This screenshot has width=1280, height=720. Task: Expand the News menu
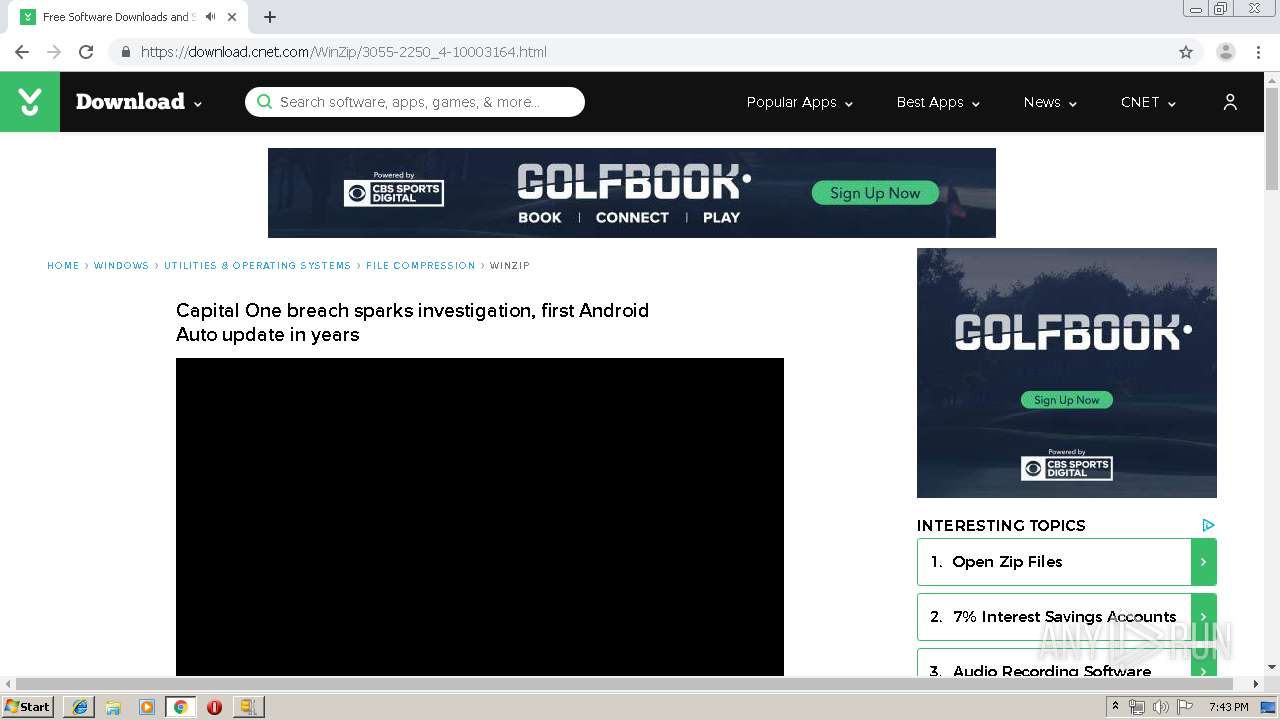coord(1050,102)
